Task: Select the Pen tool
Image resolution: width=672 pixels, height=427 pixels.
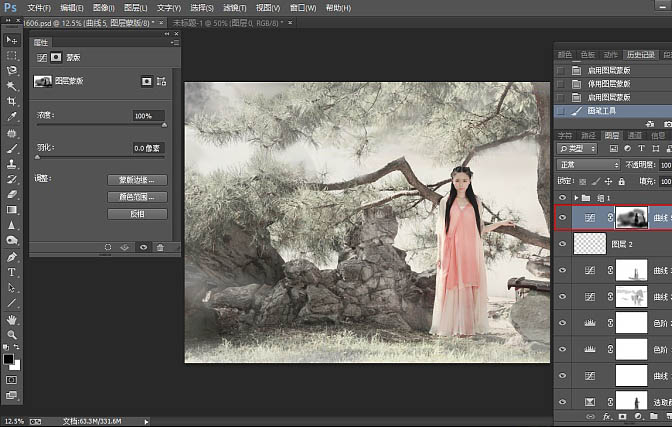Action: pyautogui.click(x=12, y=257)
